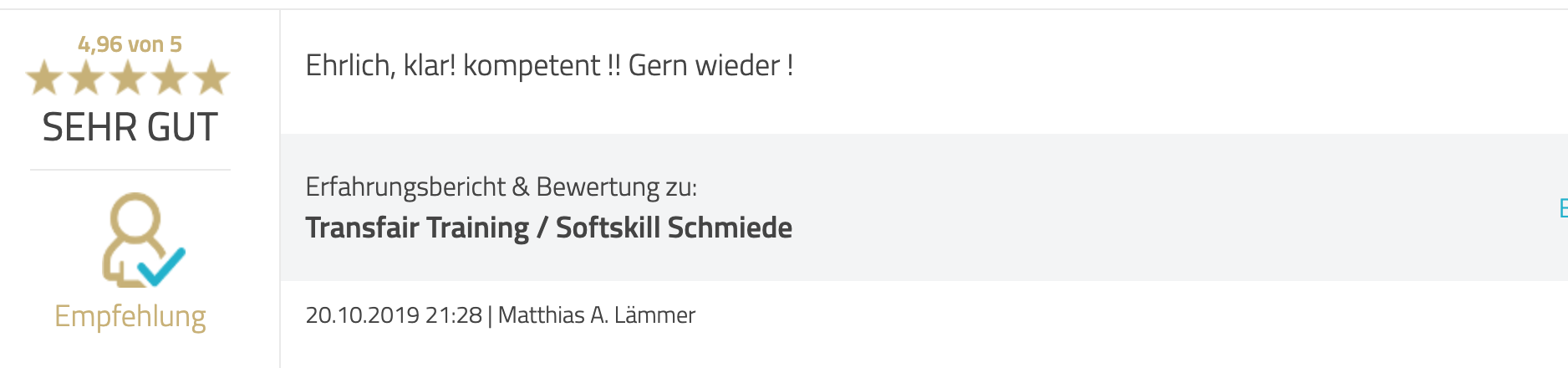This screenshot has width=1568, height=368.
Task: Open the 'Transfair Training / Softskill Schmiede' profile title
Action: pos(548,227)
